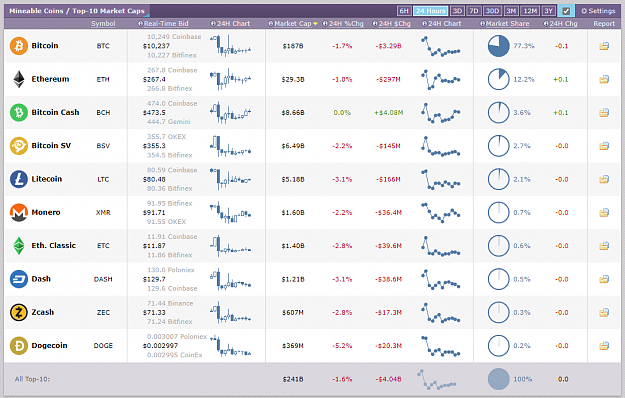
Task: Click the Dogecoin coin name
Action: pyautogui.click(x=49, y=345)
